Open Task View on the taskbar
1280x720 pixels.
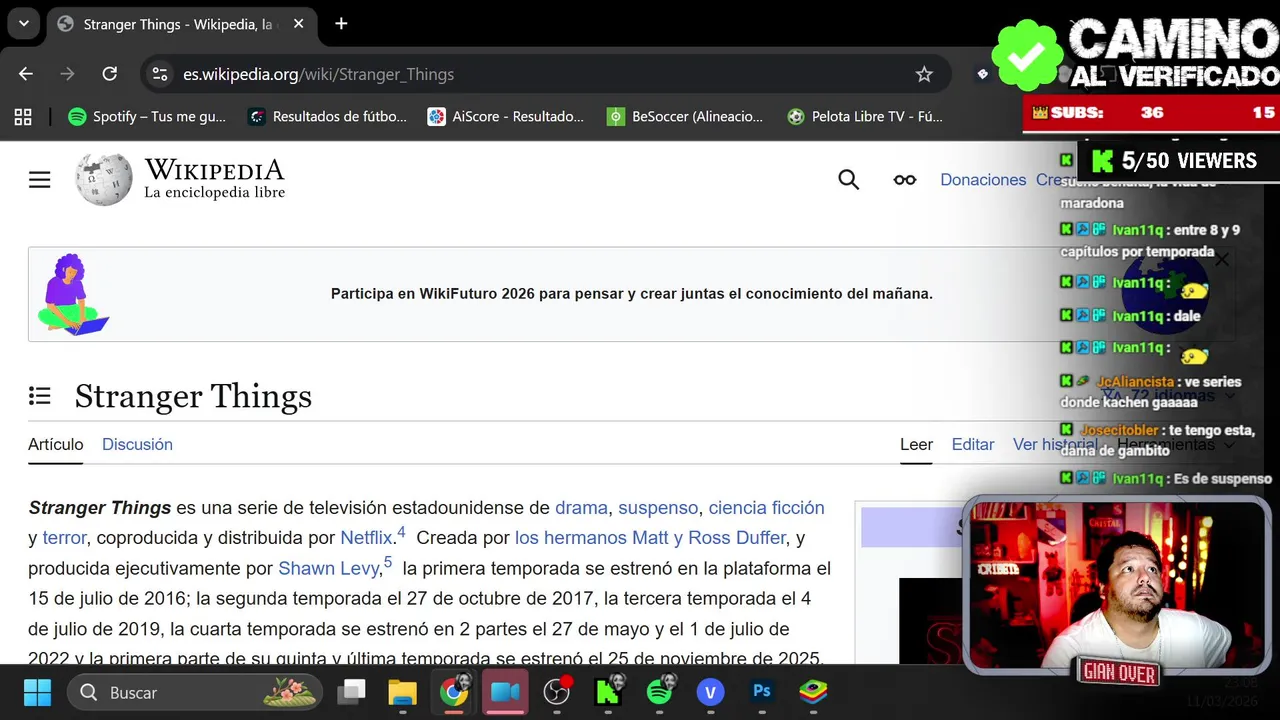pos(352,692)
